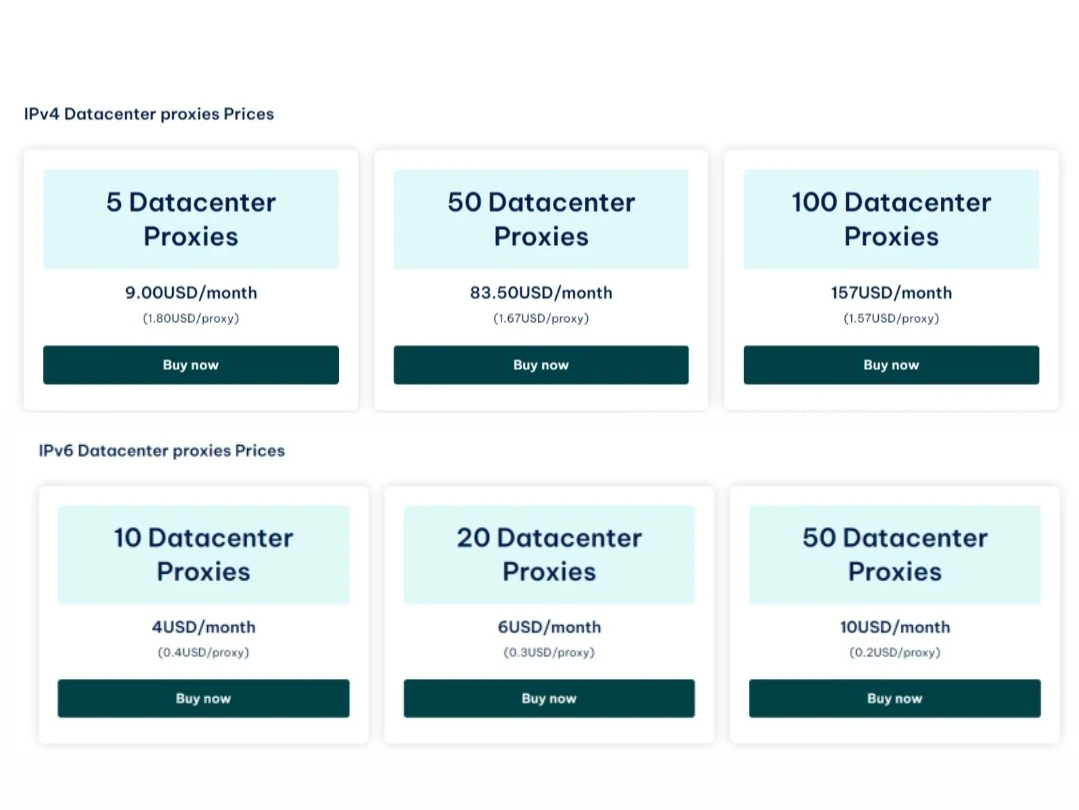This screenshot has width=1079, height=810.
Task: Click Buy now for 5 Datacenter Proxies
Action: click(x=190, y=365)
